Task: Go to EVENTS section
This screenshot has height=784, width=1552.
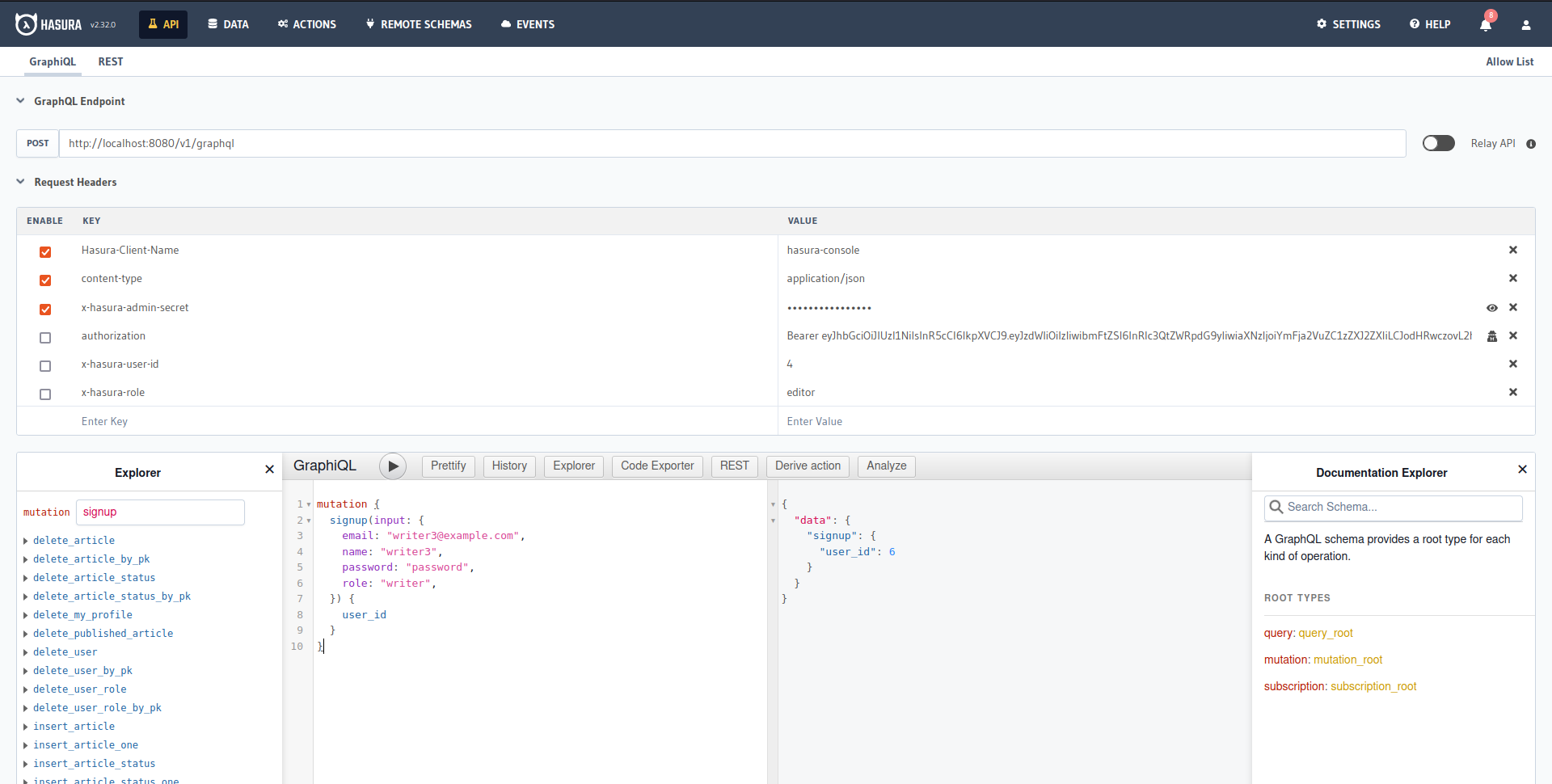Action: tap(528, 24)
